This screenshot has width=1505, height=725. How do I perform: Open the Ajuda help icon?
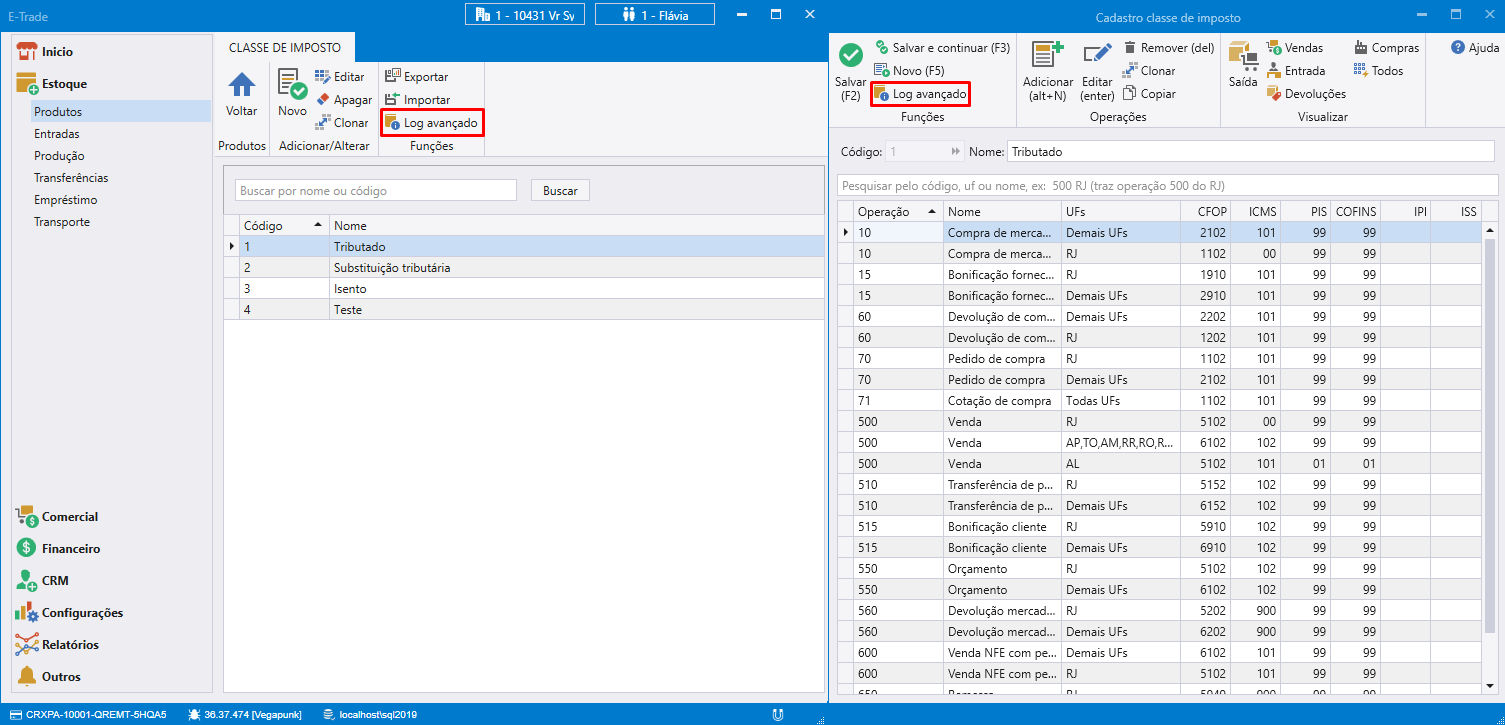coord(1458,48)
